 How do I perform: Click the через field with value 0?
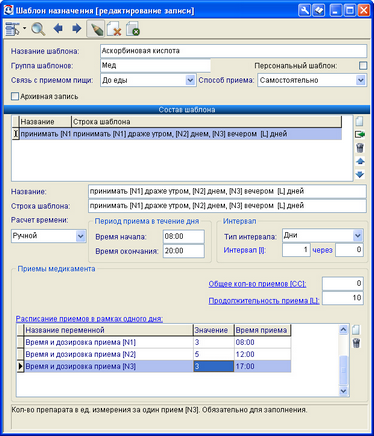coord(349,250)
